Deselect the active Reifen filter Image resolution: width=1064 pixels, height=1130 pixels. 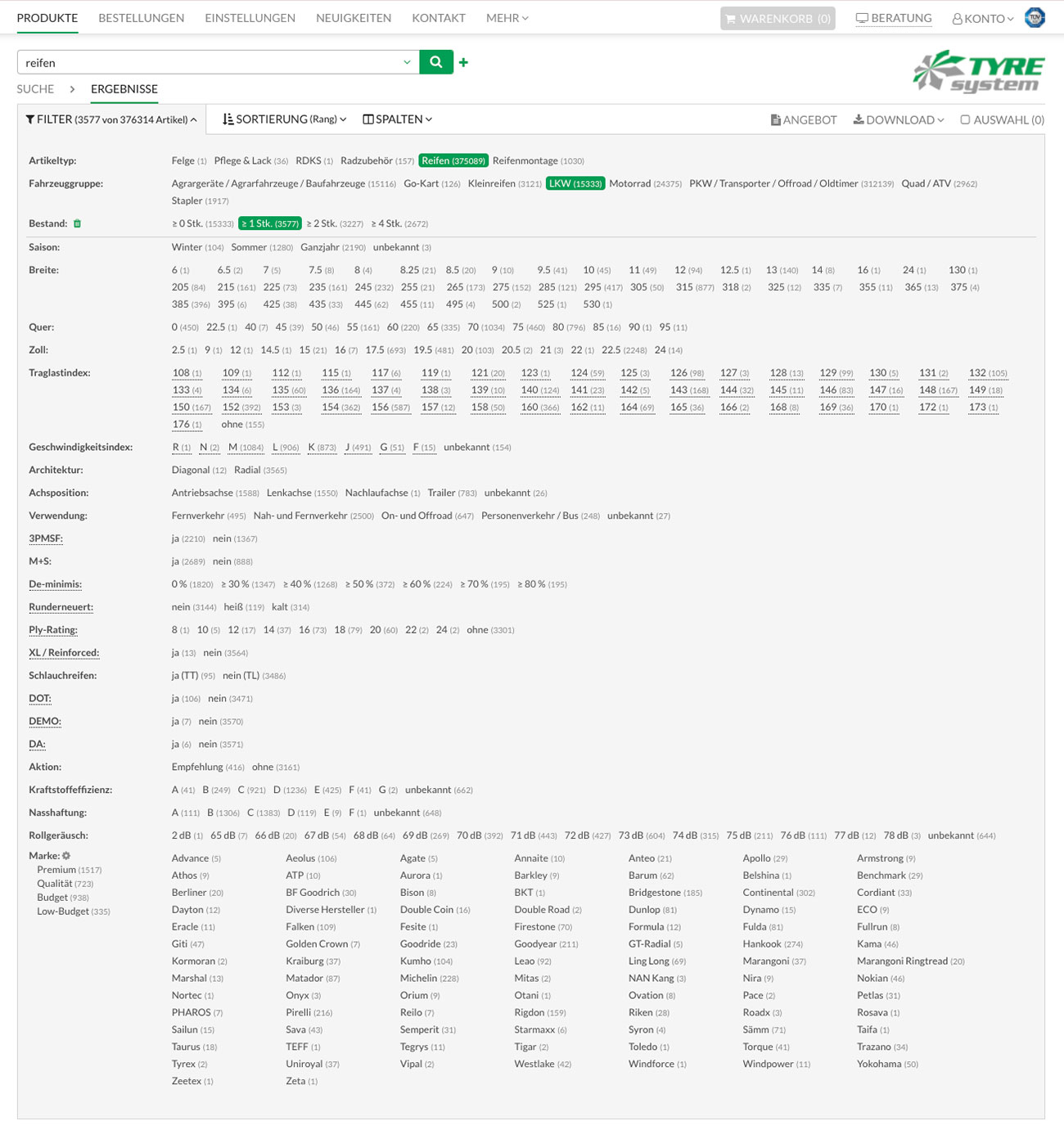click(453, 160)
